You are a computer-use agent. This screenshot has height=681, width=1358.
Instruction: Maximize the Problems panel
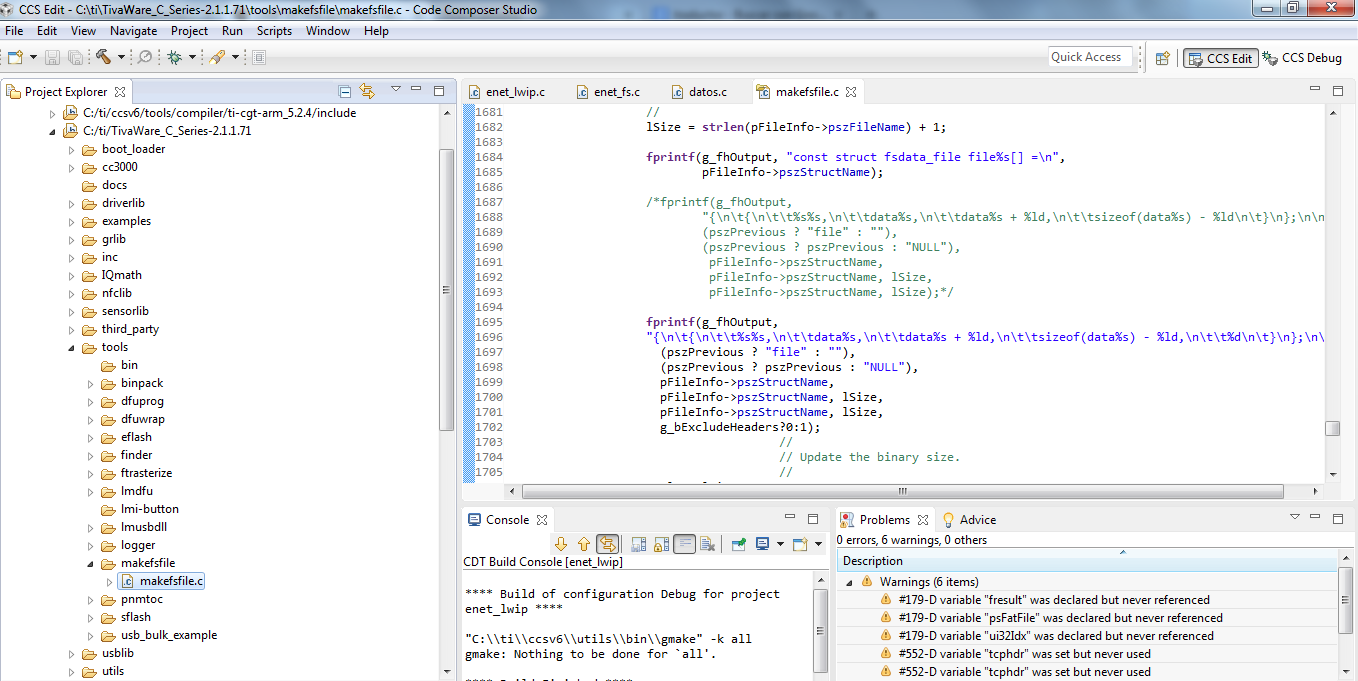(x=1338, y=518)
